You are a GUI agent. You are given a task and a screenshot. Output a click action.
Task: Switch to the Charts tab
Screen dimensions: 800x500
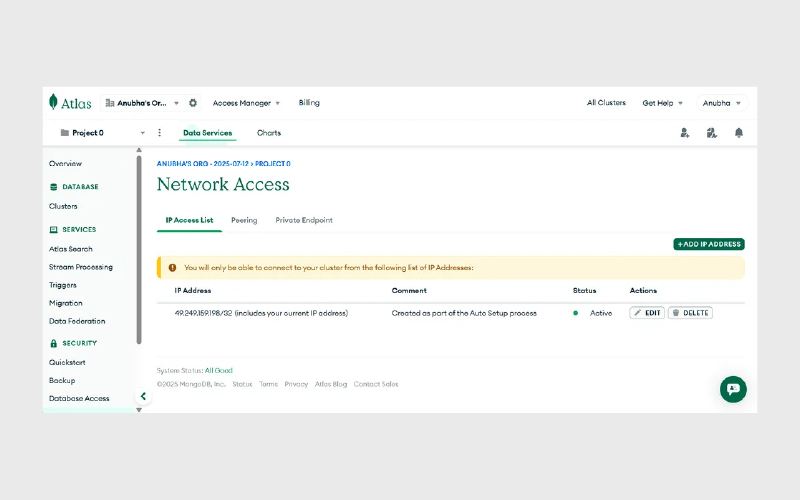[x=269, y=133]
